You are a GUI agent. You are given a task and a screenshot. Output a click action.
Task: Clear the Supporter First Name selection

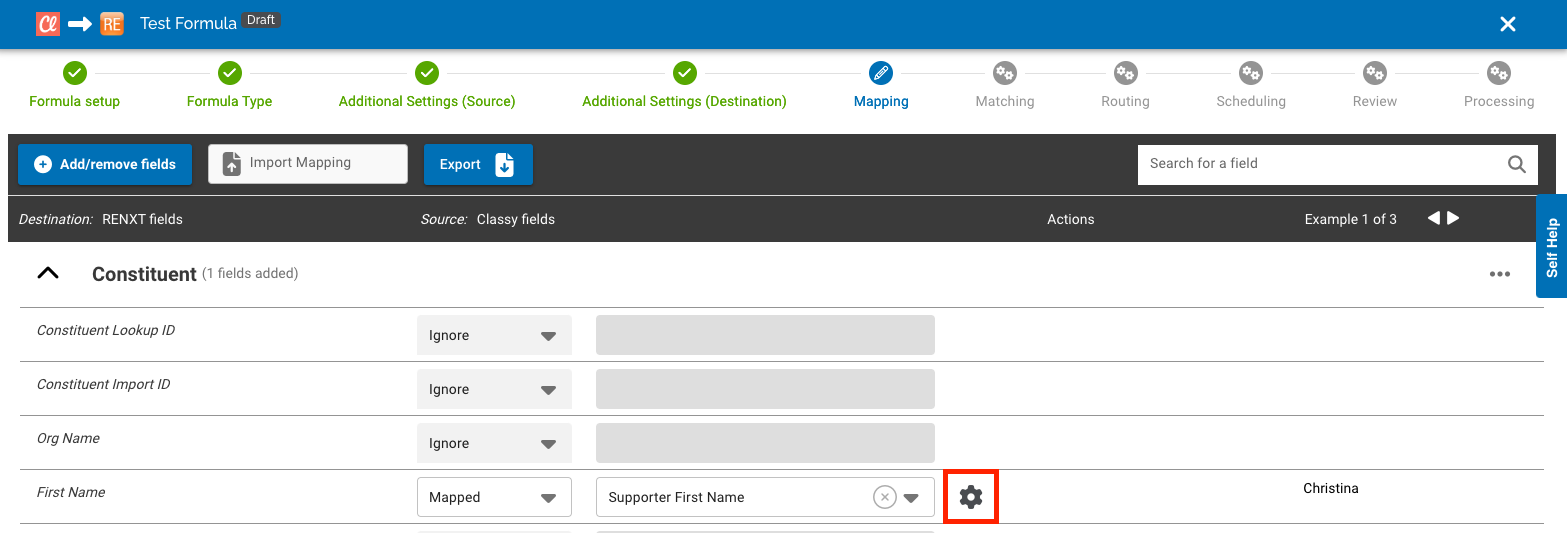point(884,497)
